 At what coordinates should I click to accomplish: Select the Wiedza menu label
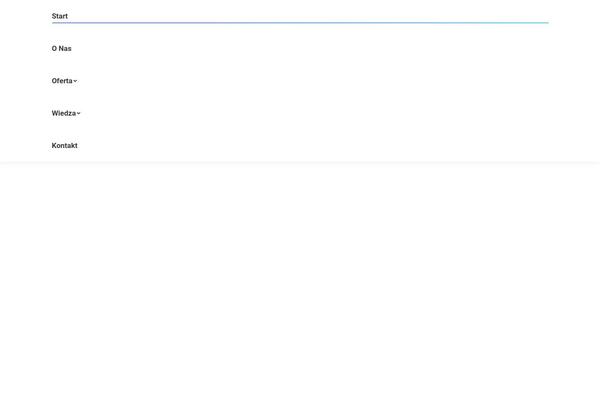(x=64, y=113)
